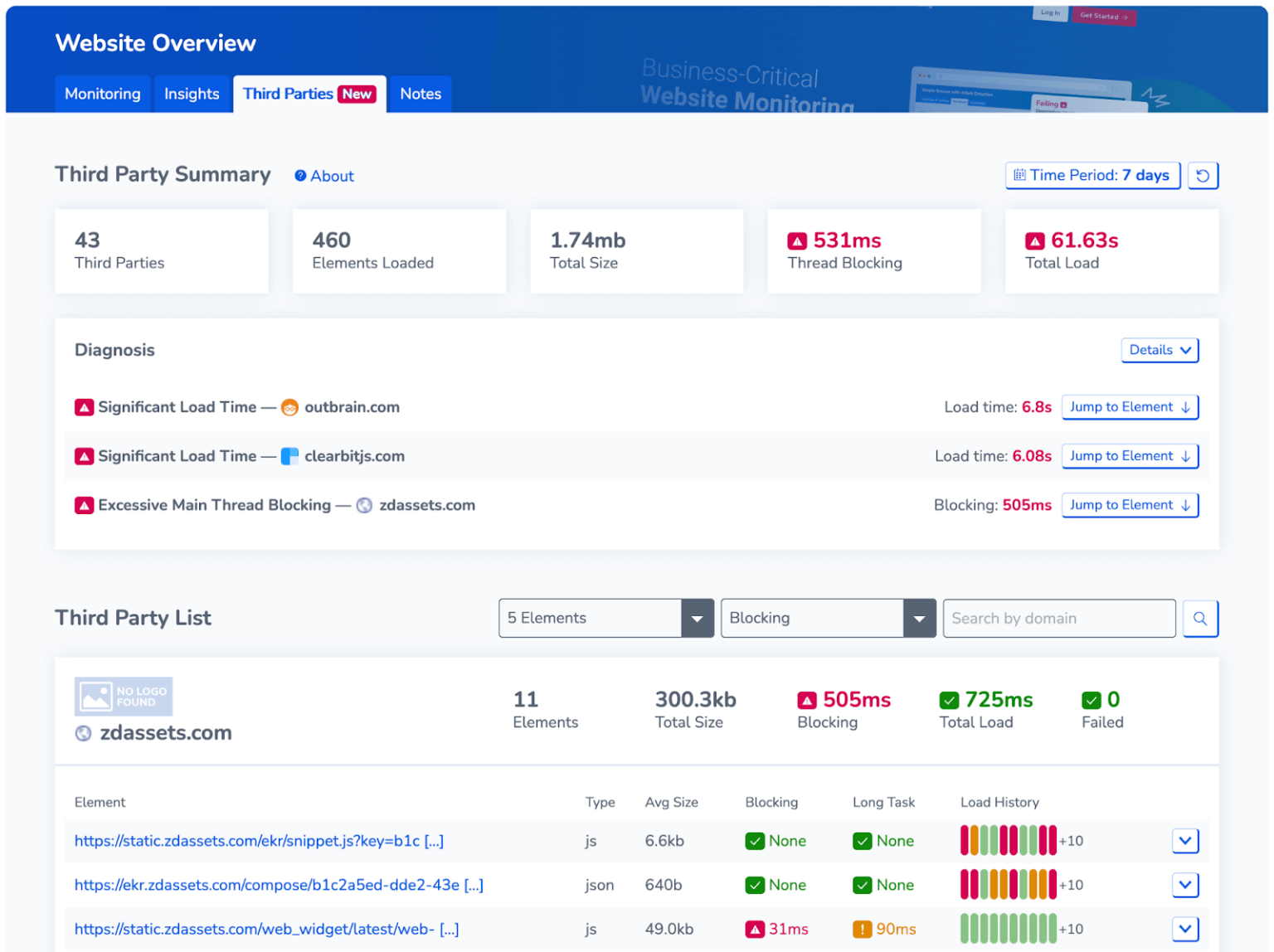This screenshot has height=952, width=1274.
Task: Click the warning icon next to 531ms Thread Blocking
Action: [799, 240]
